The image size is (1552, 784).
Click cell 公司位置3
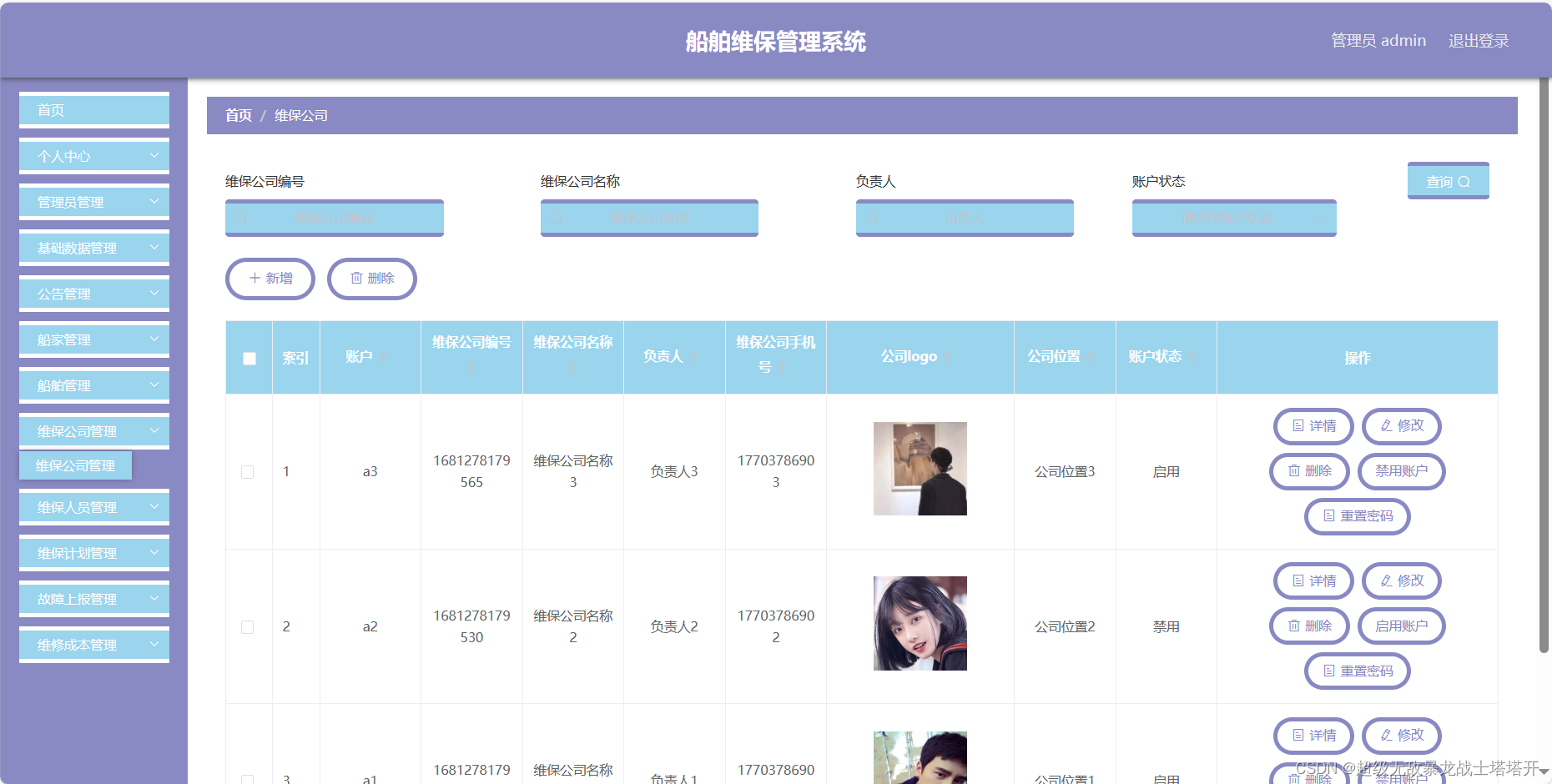[1065, 472]
